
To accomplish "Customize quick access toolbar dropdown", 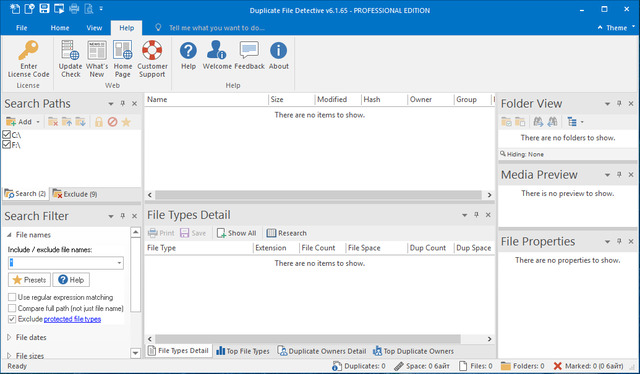I will [101, 8].
